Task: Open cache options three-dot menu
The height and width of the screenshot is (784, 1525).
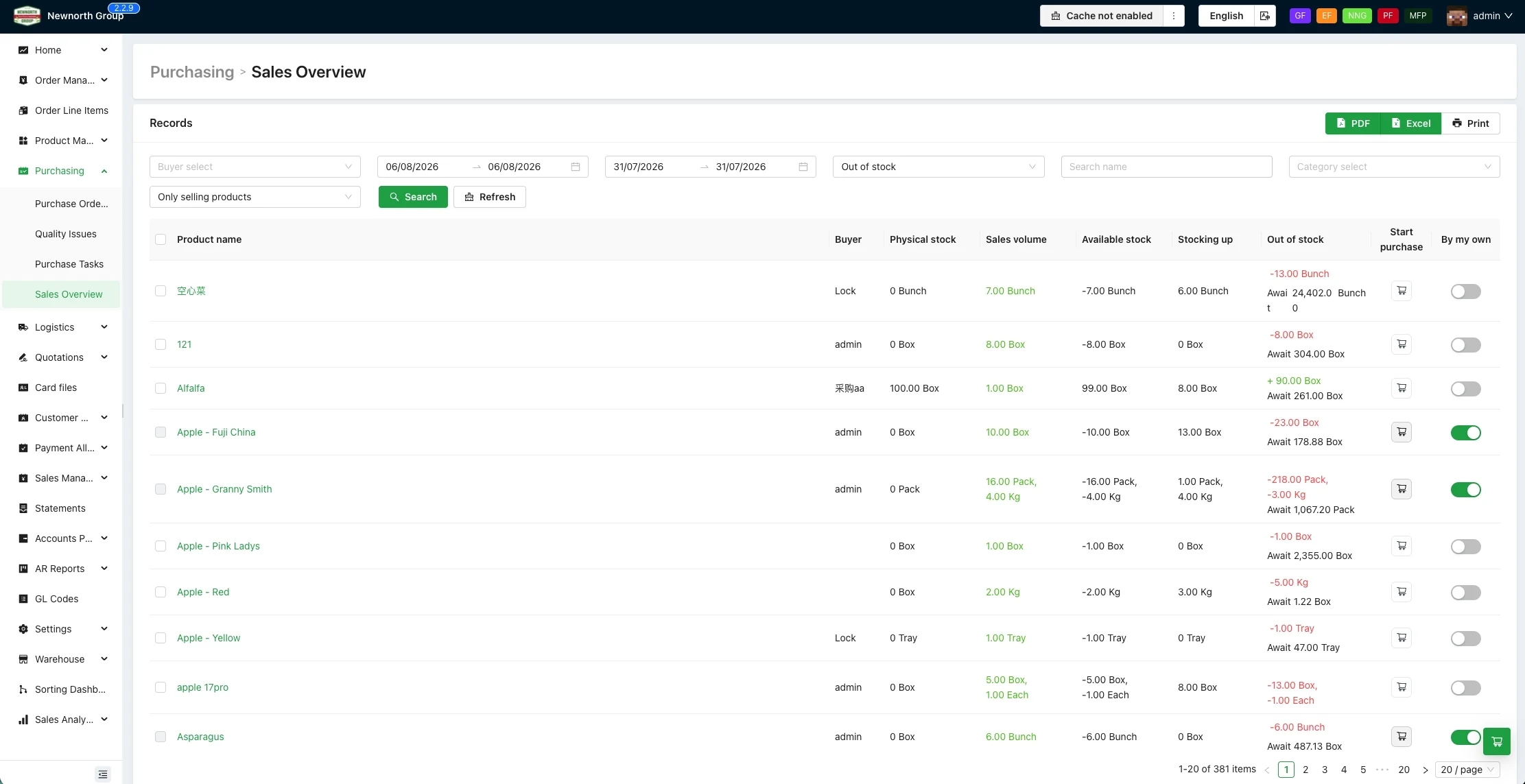Action: click(x=1174, y=16)
